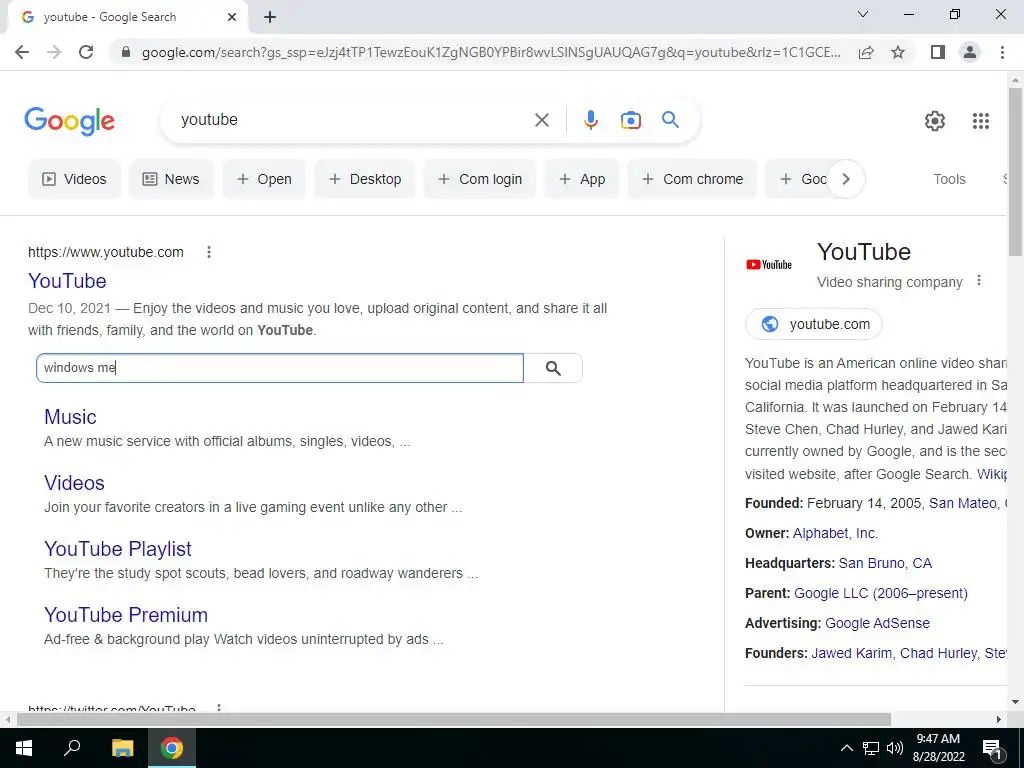Submit the Google search with the magnifier icon
The height and width of the screenshot is (768, 1024).
[x=670, y=120]
